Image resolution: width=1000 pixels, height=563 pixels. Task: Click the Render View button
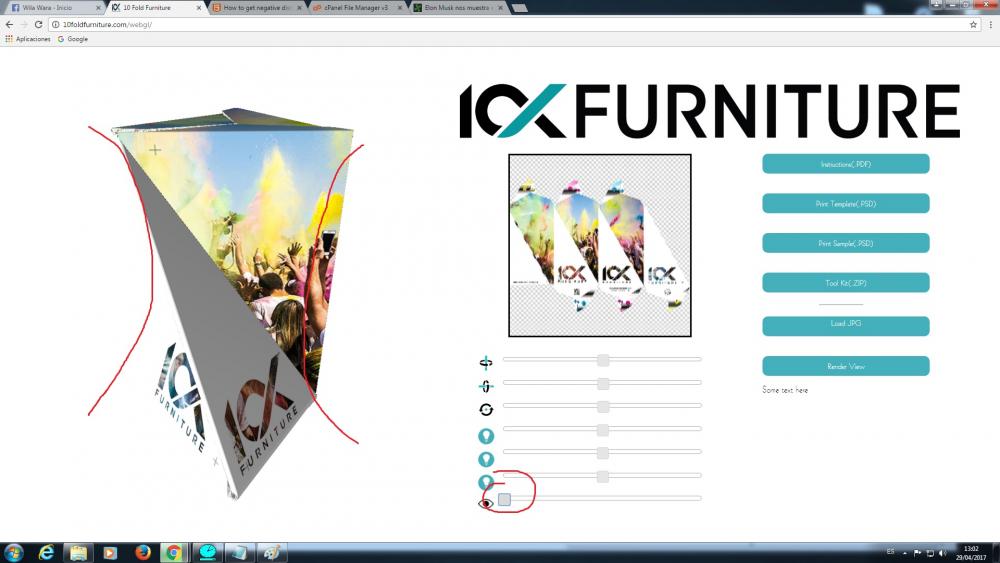(846, 366)
